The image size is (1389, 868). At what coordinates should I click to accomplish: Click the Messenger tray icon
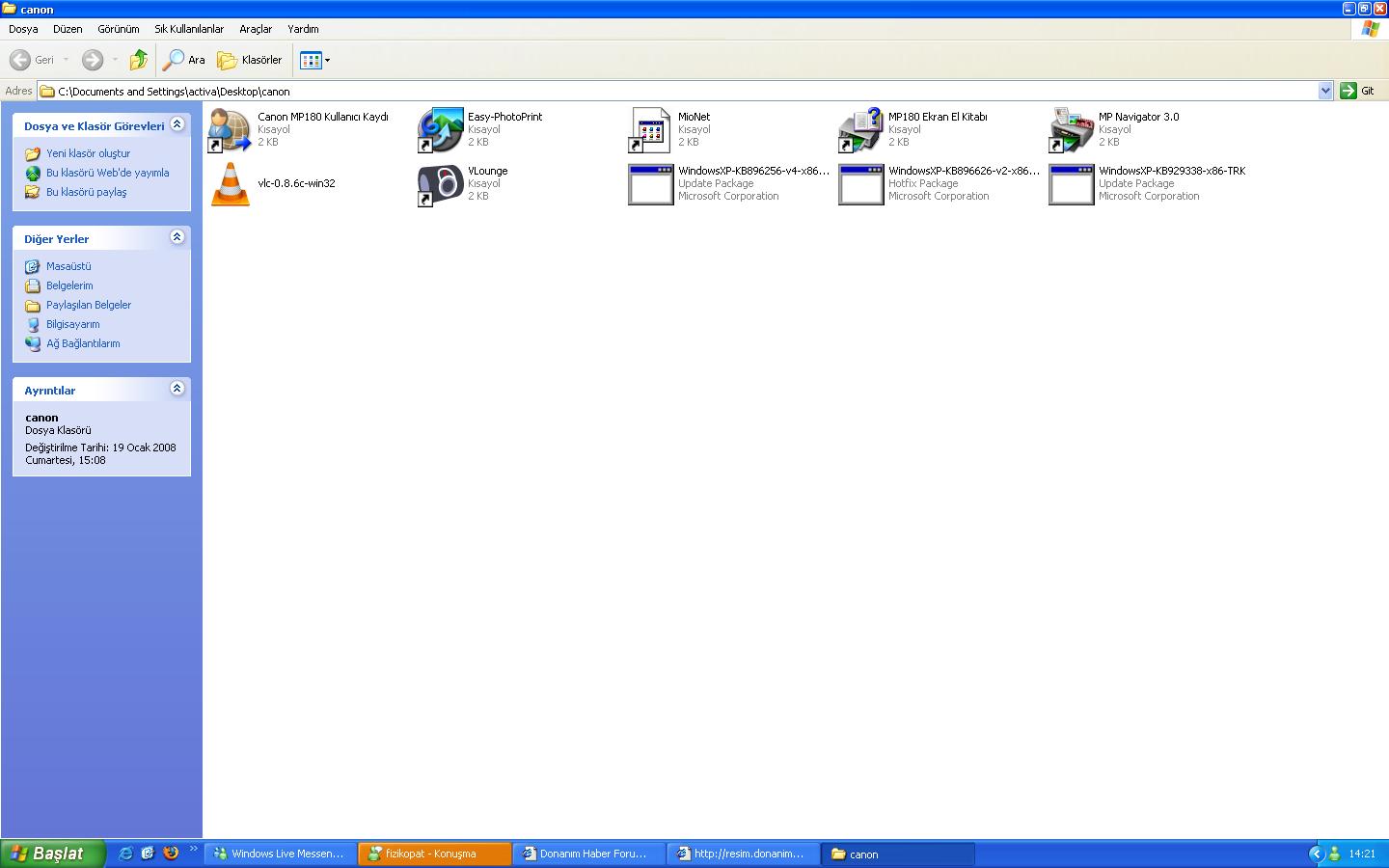1335,854
